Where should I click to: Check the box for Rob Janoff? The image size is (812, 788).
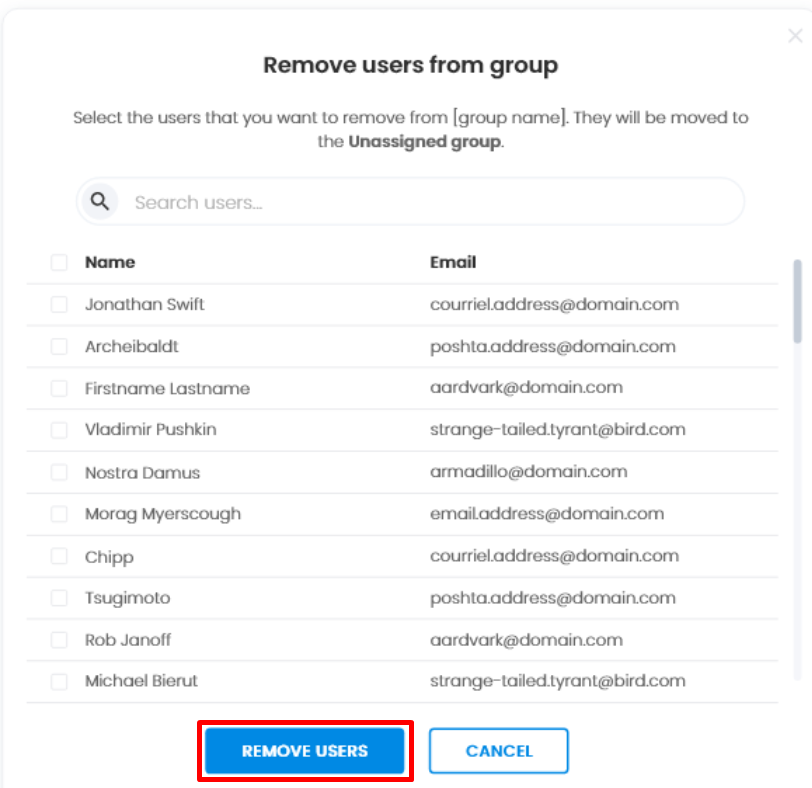point(58,640)
